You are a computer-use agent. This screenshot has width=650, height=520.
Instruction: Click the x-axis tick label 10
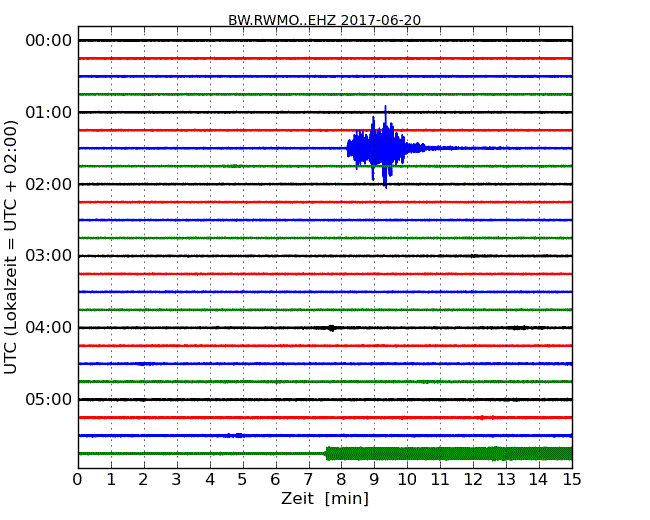pos(407,480)
